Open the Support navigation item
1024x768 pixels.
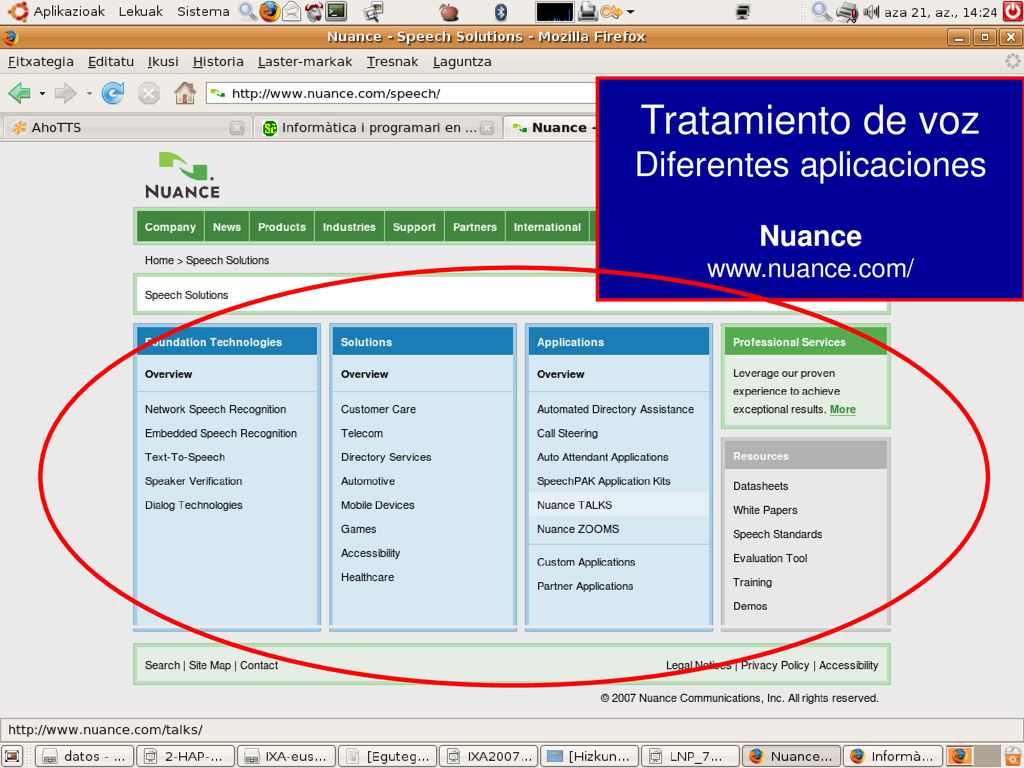(x=414, y=227)
